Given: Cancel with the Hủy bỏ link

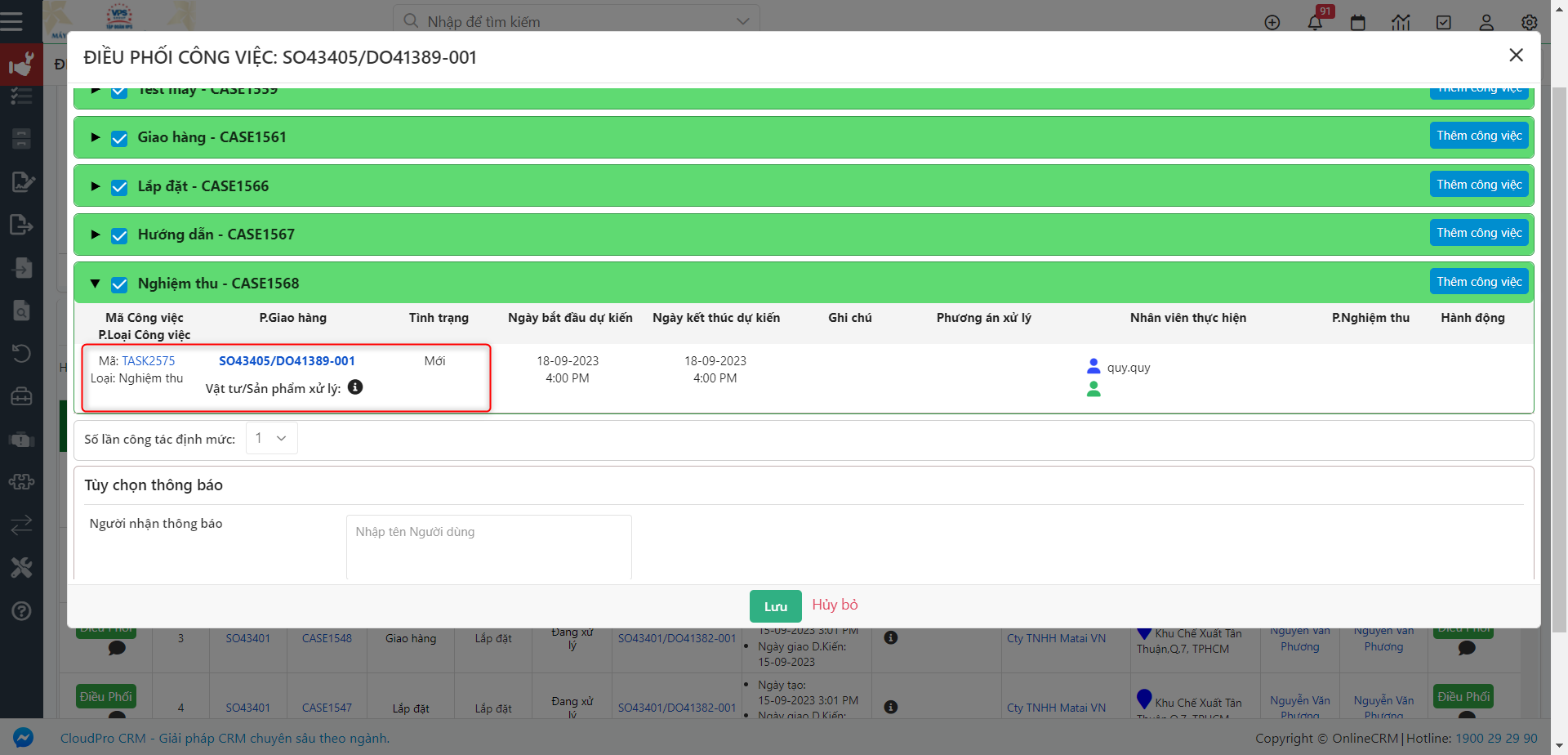Looking at the screenshot, I should (835, 605).
